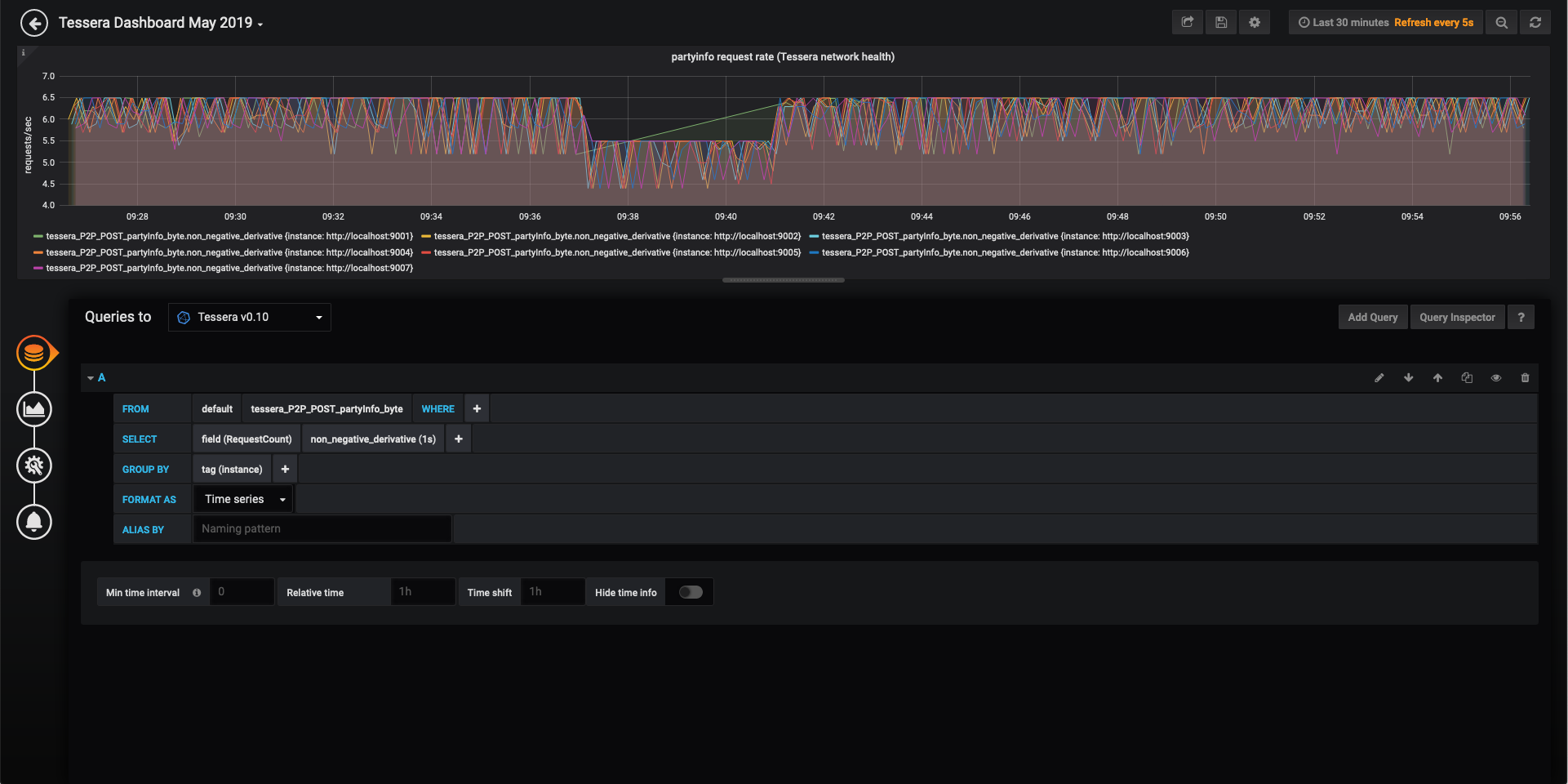
Task: Delete query A with the trash icon
Action: click(x=1526, y=377)
